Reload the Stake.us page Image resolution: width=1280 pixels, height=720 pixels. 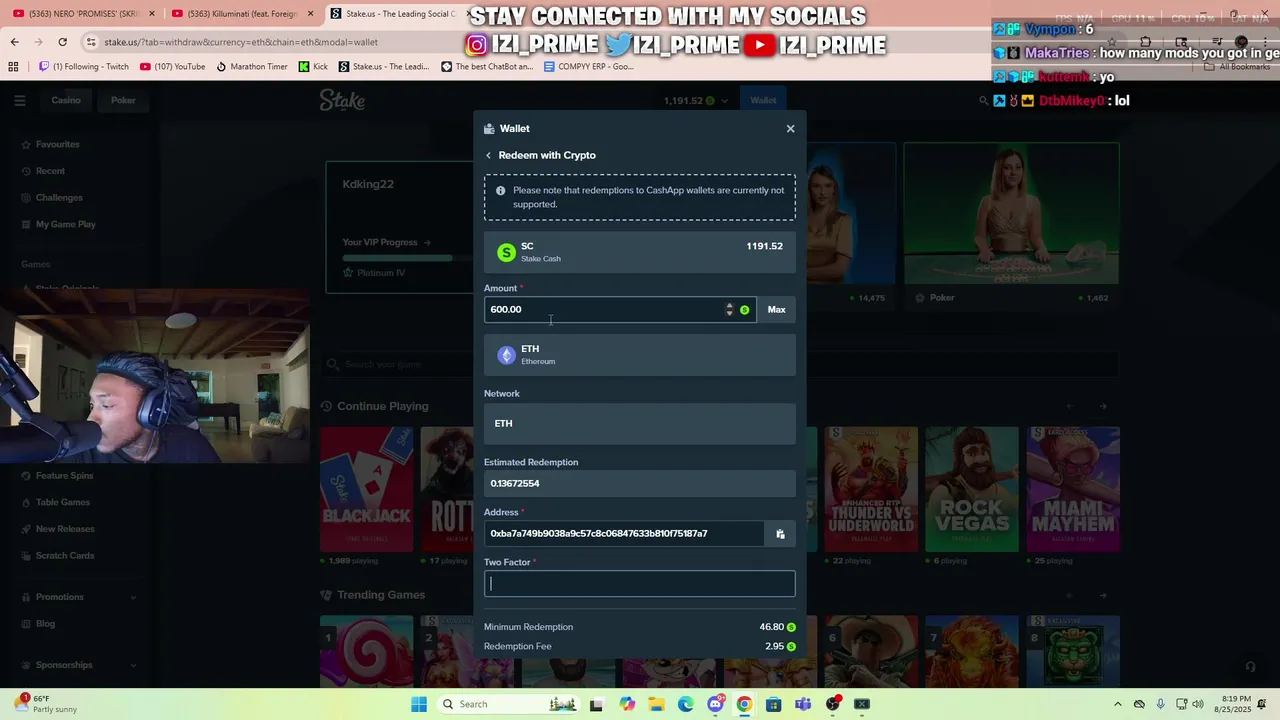[x=62, y=42]
